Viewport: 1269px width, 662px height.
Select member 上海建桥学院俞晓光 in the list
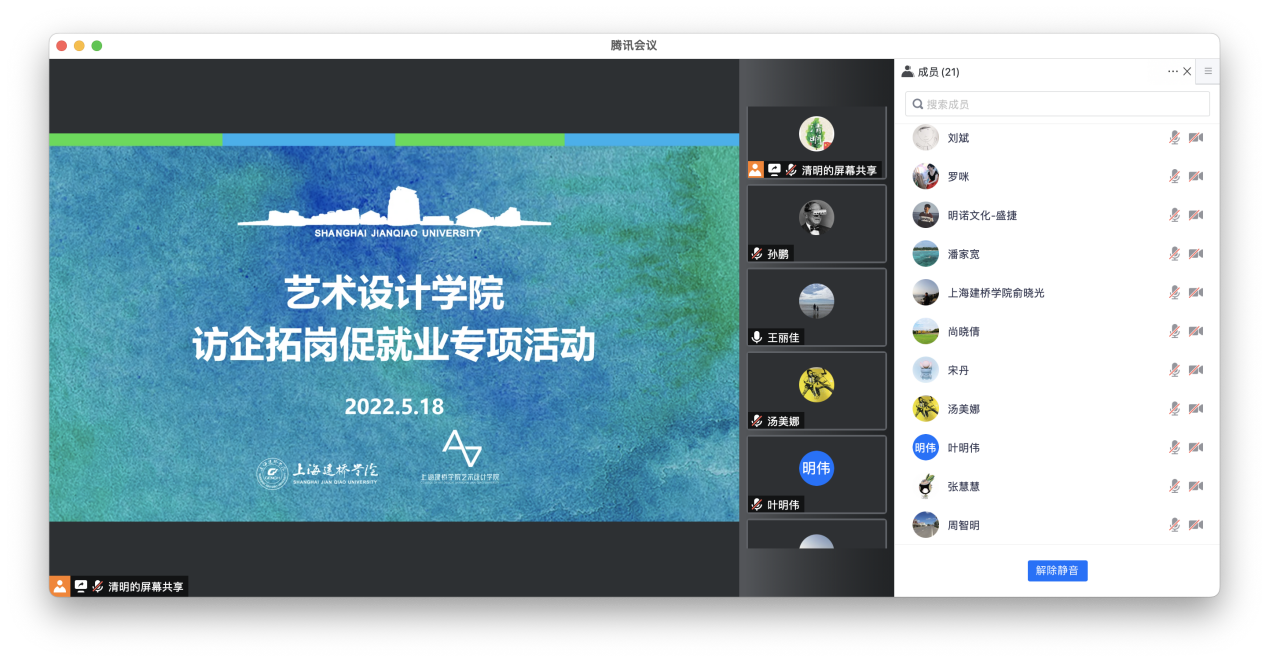[995, 293]
